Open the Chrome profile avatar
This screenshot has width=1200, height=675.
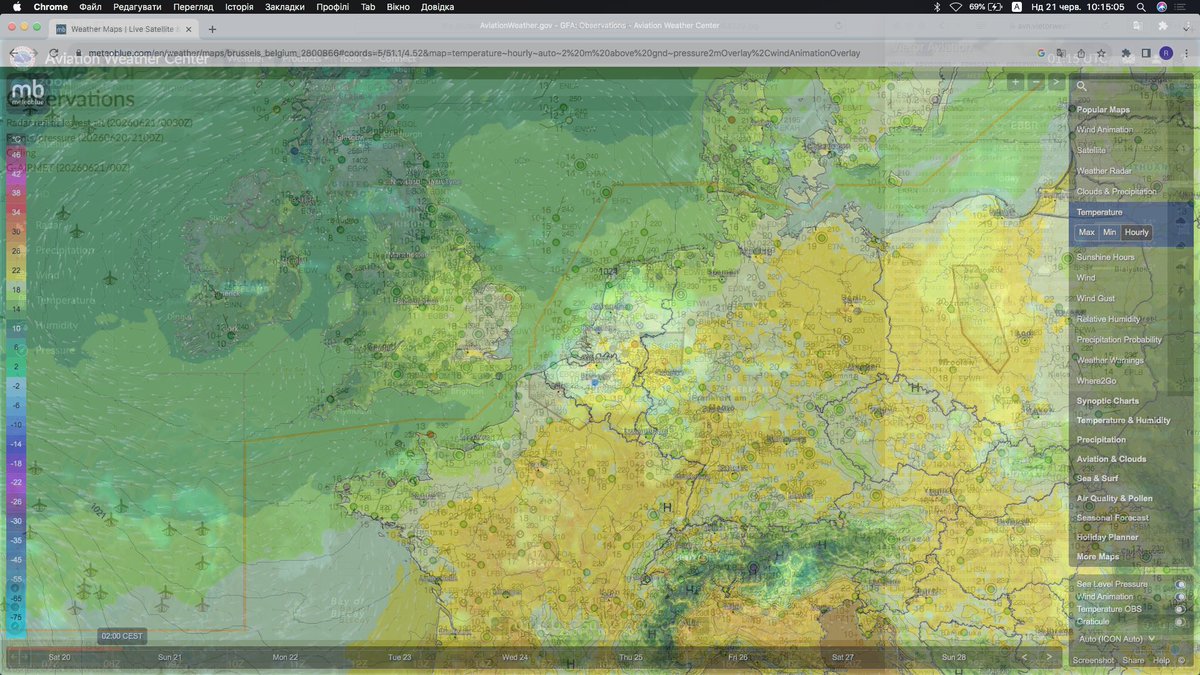coord(1166,53)
